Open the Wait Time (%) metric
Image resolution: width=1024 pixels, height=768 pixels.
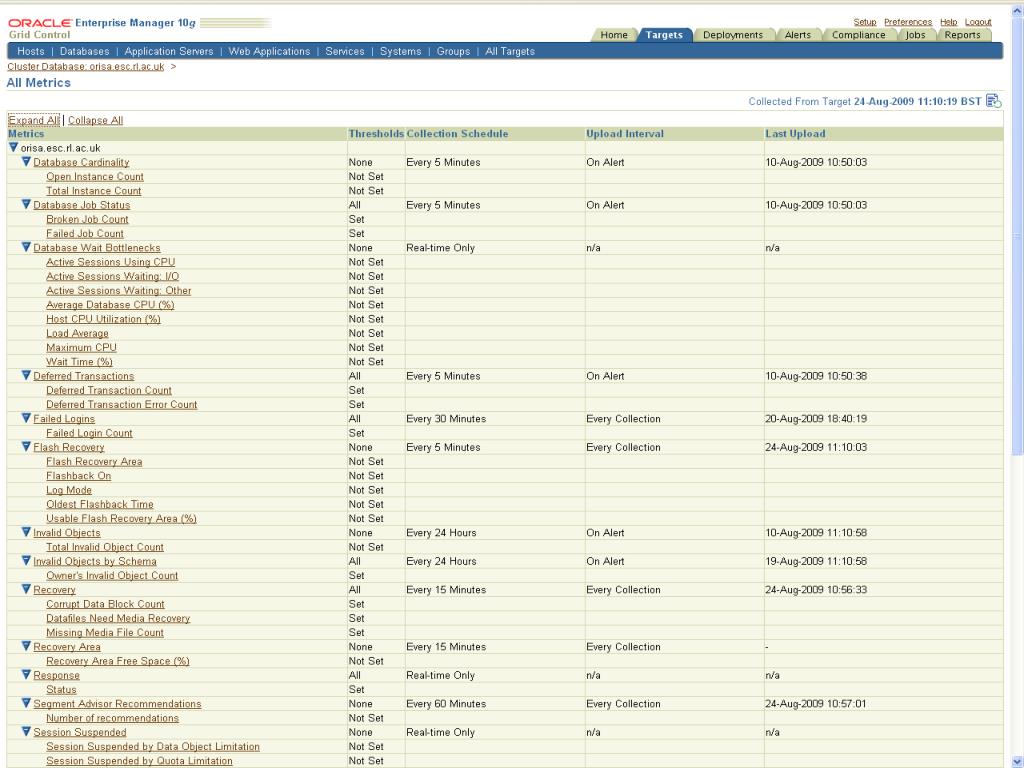point(79,362)
